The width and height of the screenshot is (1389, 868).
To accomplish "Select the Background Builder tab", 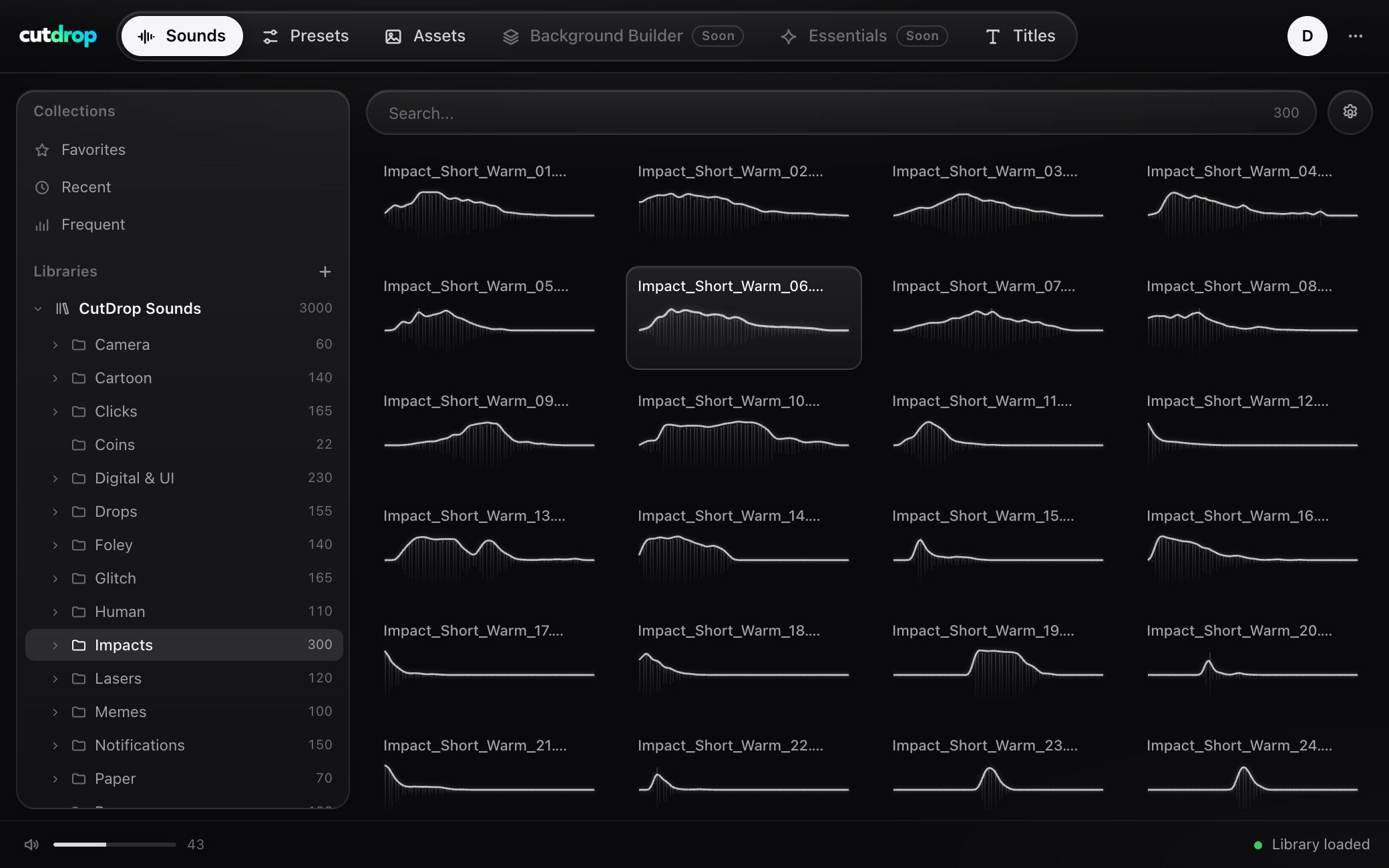I will (x=622, y=36).
